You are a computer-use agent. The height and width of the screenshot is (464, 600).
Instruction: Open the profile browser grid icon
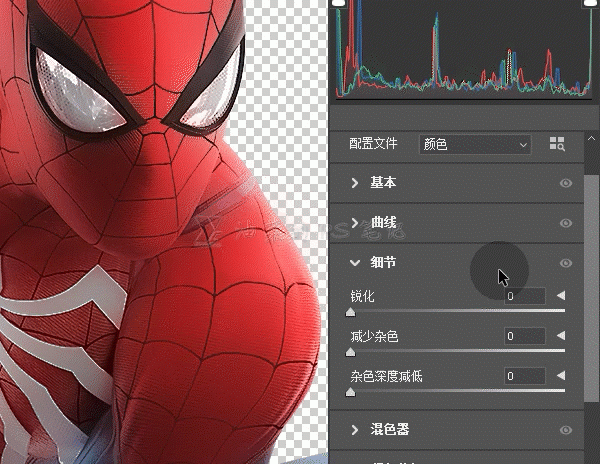(x=557, y=144)
